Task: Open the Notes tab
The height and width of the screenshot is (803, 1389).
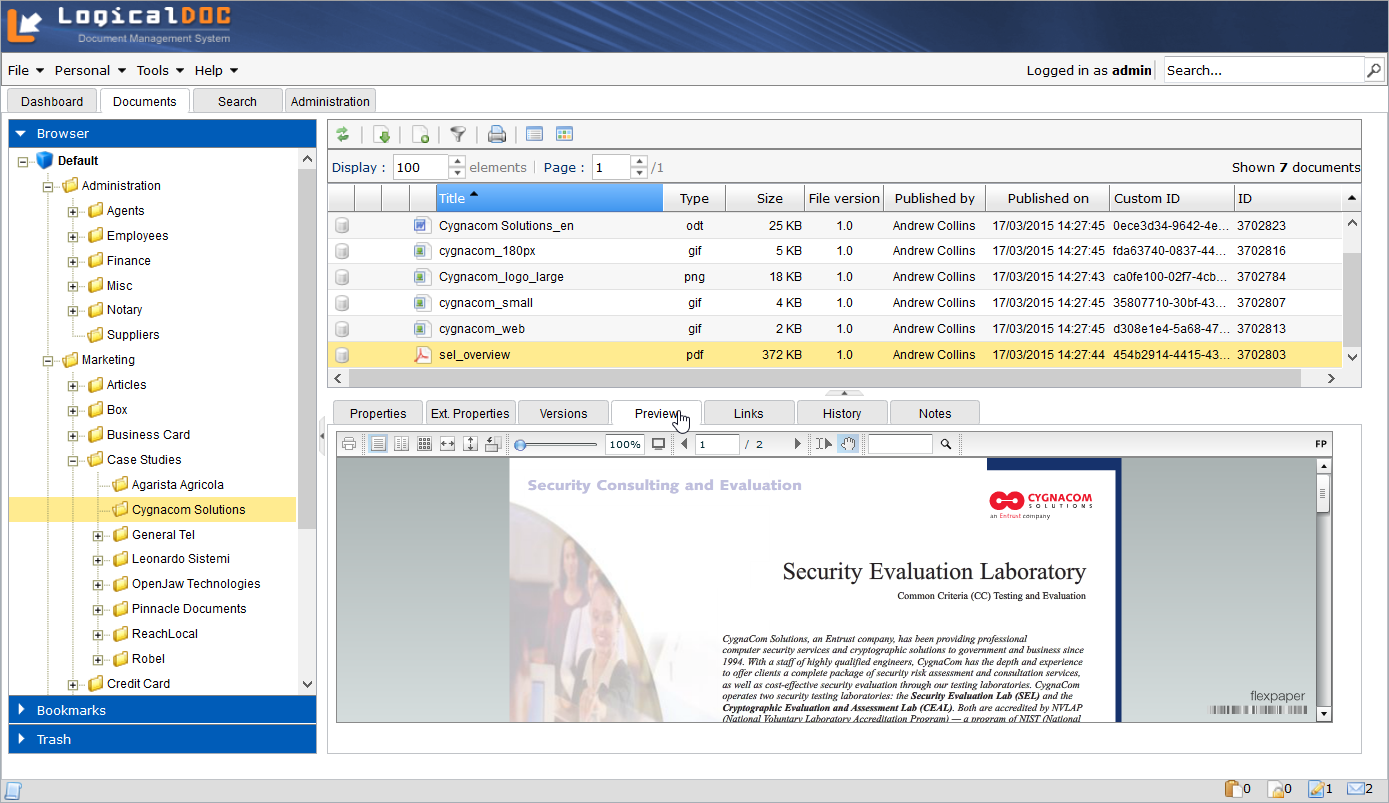Action: pos(935,413)
